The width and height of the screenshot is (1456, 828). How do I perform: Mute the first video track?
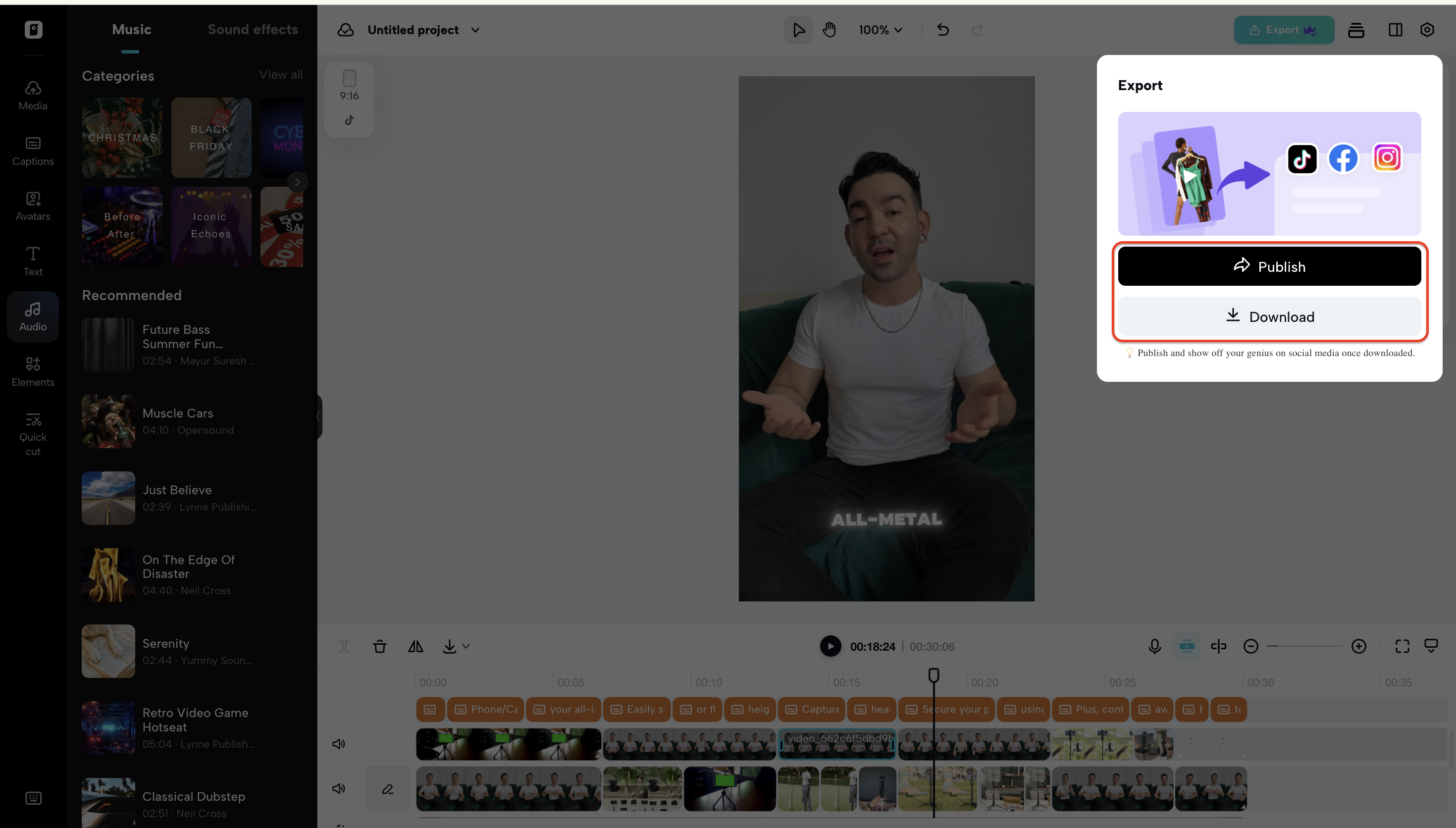tap(338, 744)
